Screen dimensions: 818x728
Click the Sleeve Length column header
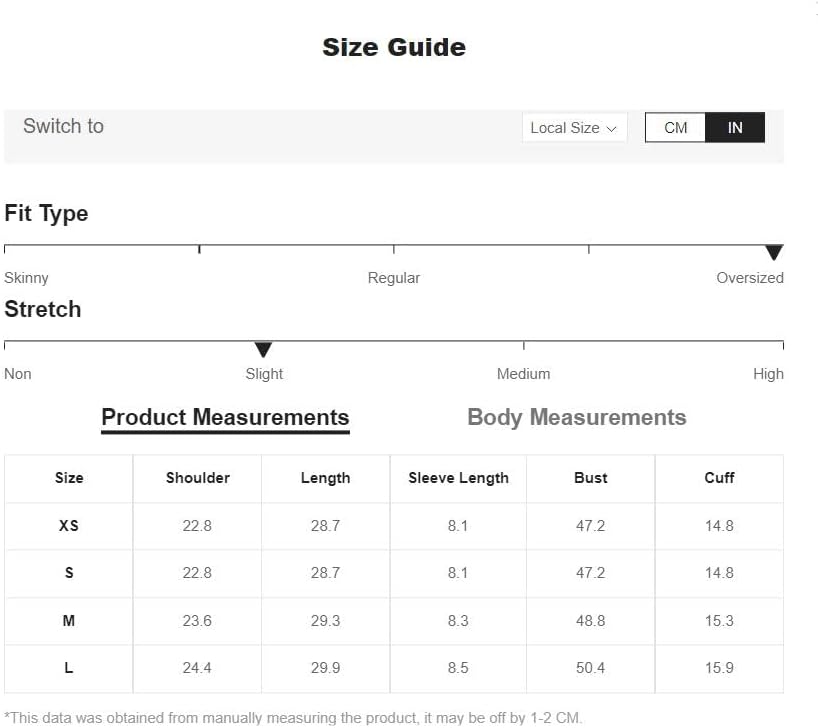458,478
